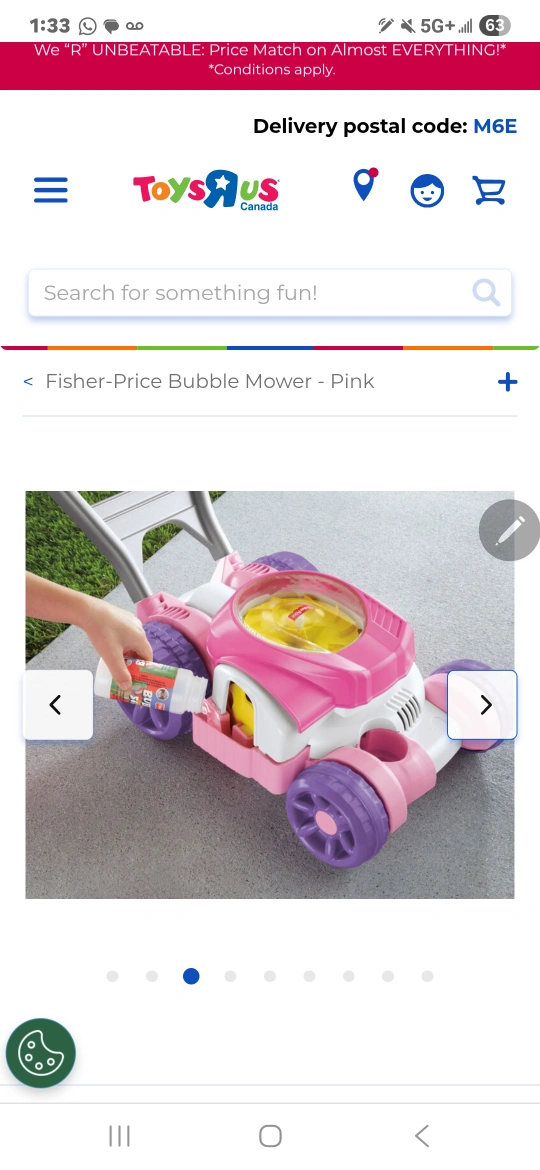The width and height of the screenshot is (540, 1170).
Task: Open cookie preferences button
Action: pyautogui.click(x=40, y=1053)
